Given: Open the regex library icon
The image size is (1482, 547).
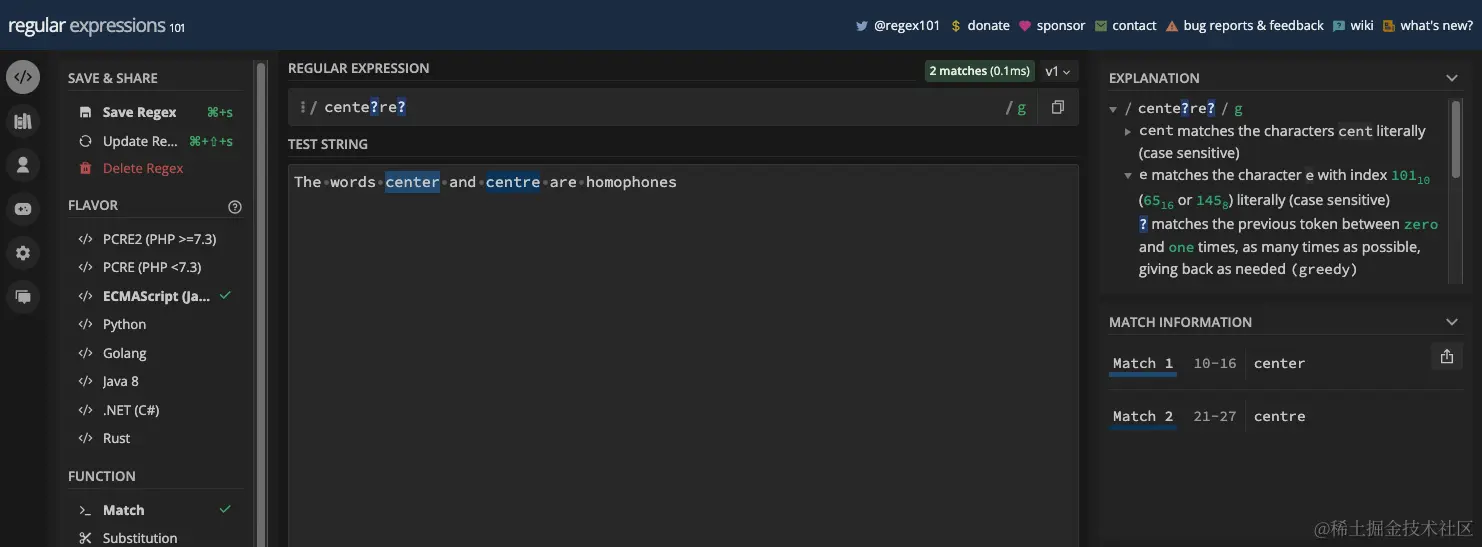Looking at the screenshot, I should pyautogui.click(x=23, y=121).
